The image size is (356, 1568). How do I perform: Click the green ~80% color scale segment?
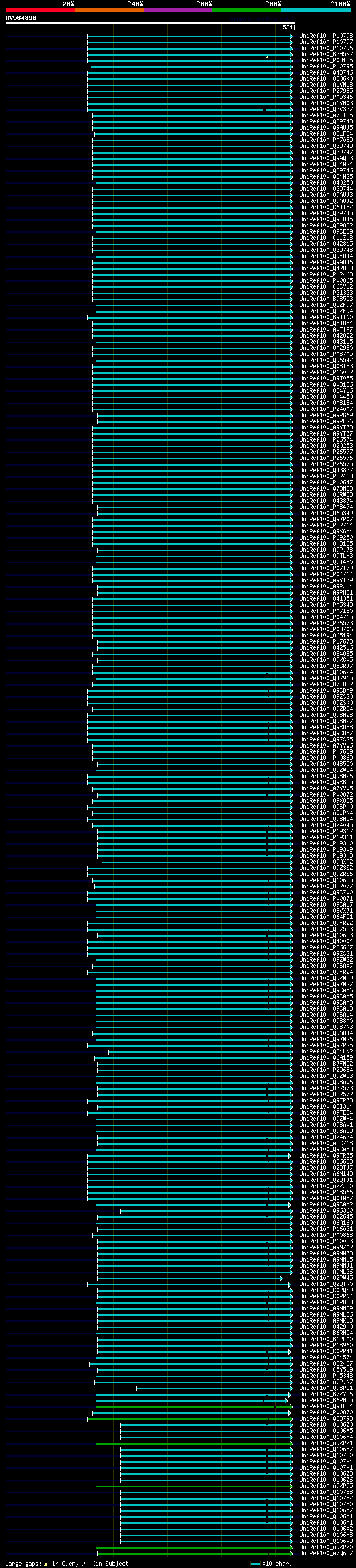pos(247,10)
